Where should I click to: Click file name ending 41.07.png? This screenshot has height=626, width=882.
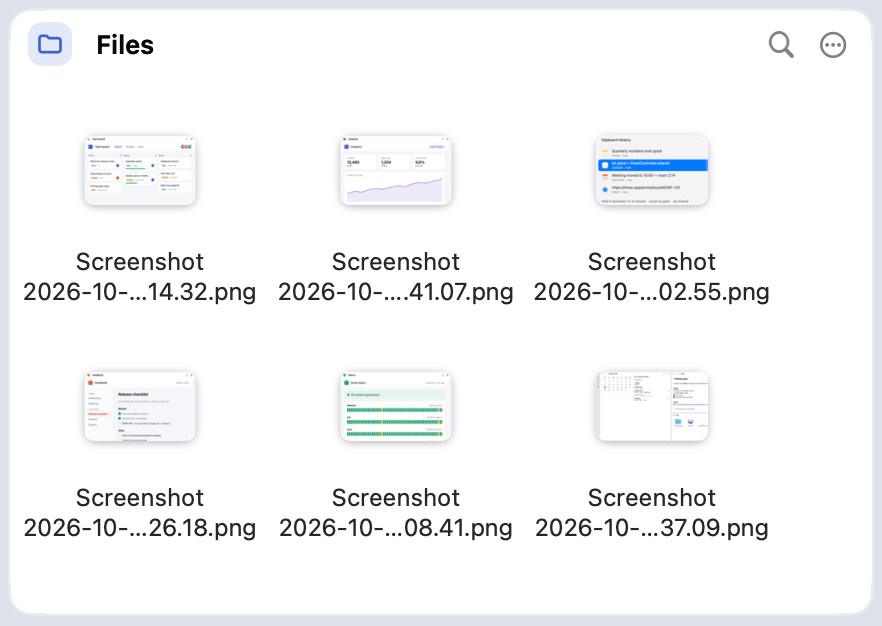tap(396, 277)
